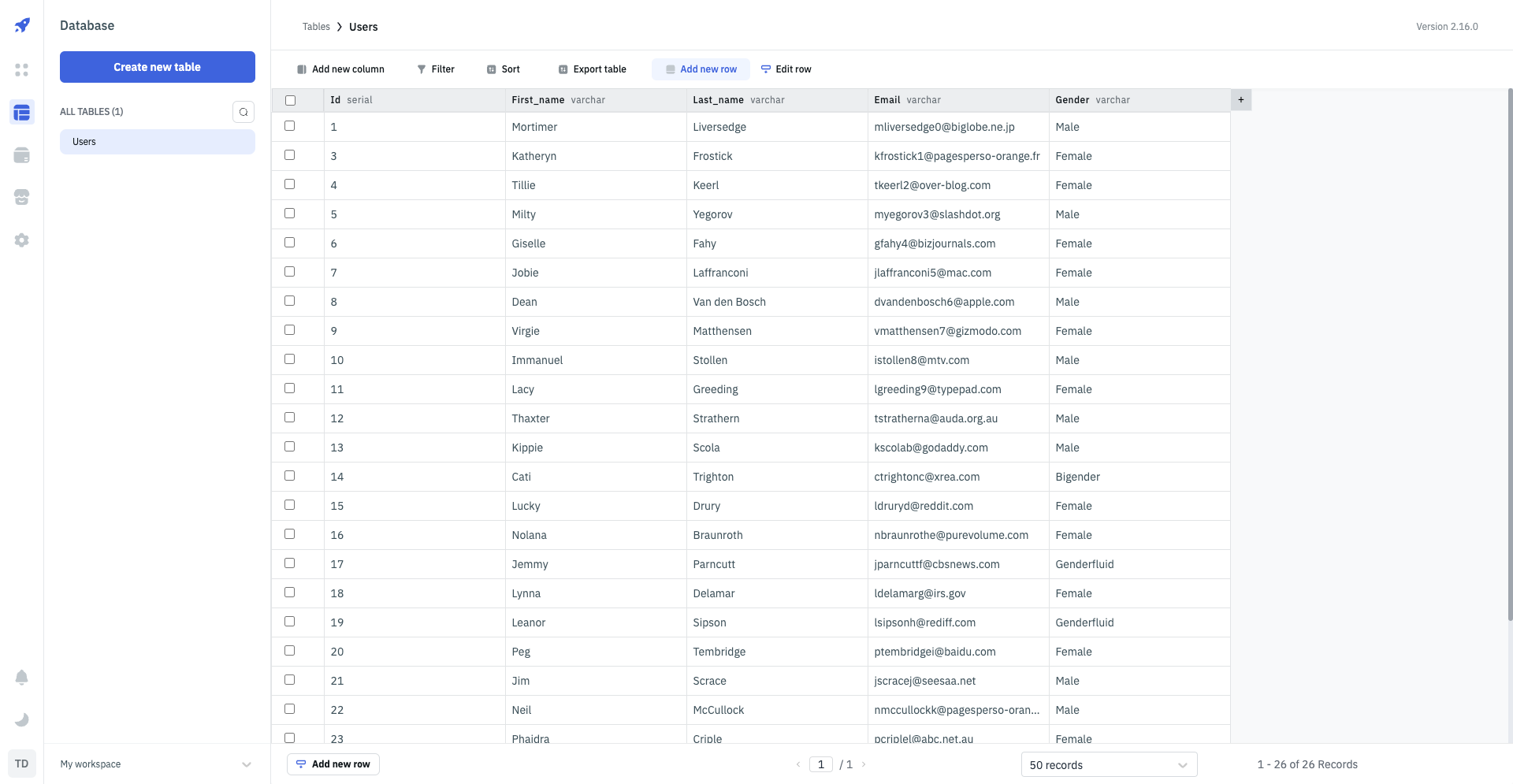This screenshot has height=784, width=1513.
Task: Toggle dark mode moon icon
Action: [x=22, y=719]
